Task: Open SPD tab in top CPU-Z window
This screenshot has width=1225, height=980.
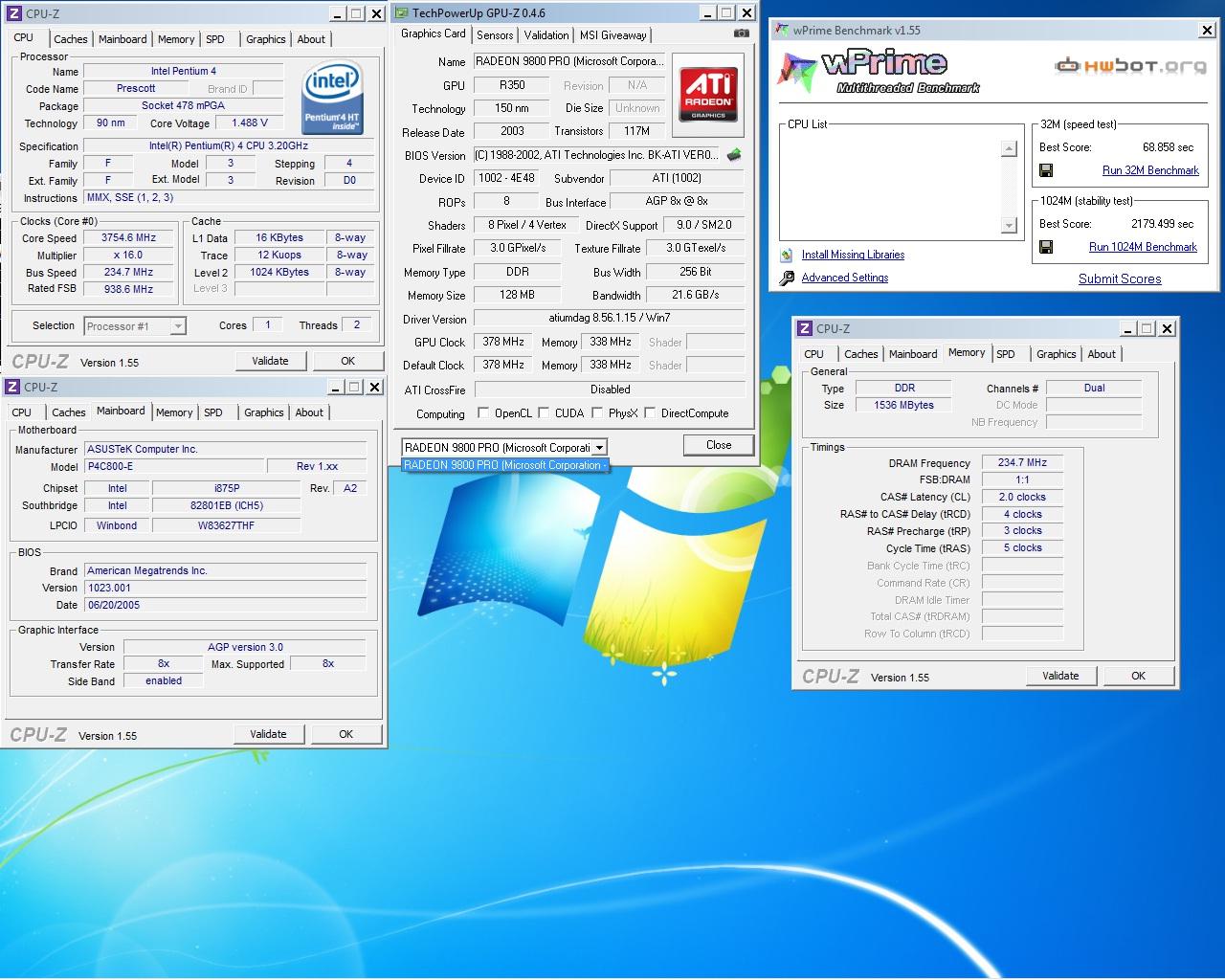Action: coord(215,39)
